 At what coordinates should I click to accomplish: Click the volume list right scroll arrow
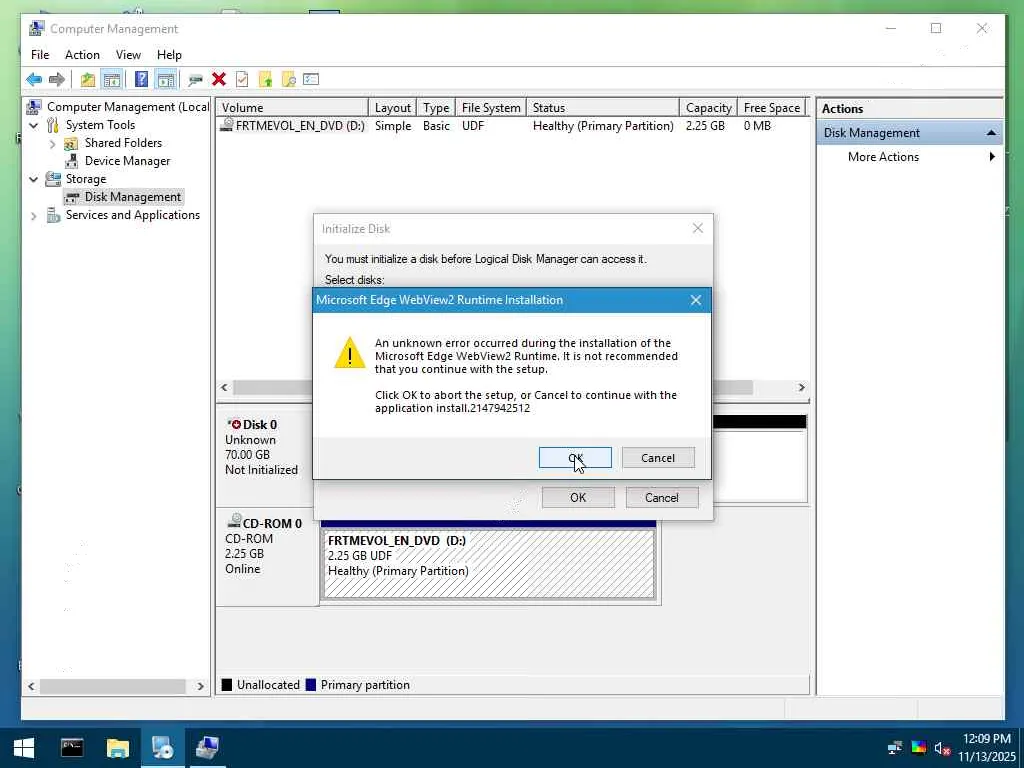pyautogui.click(x=801, y=388)
